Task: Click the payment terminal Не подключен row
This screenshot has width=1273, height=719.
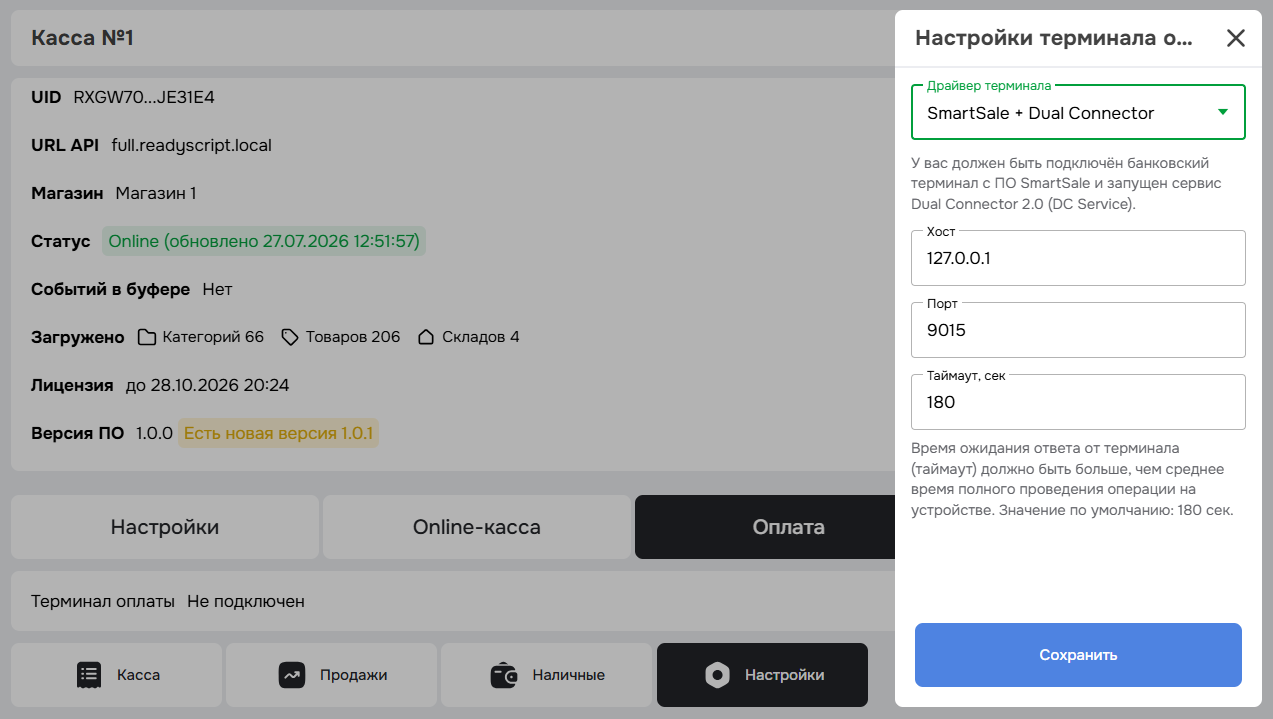Action: [x=453, y=601]
